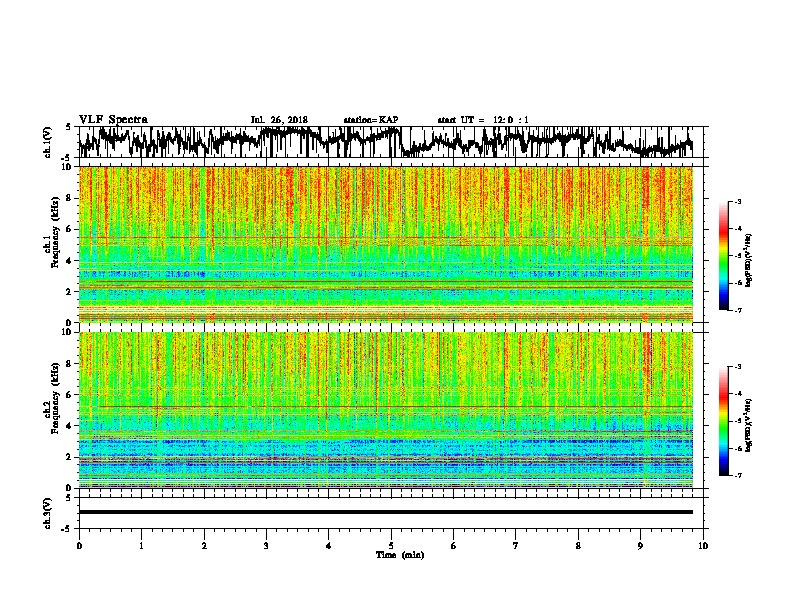Click the "VLF Spectra" plot title
The height and width of the screenshot is (612, 792).
[113, 119]
